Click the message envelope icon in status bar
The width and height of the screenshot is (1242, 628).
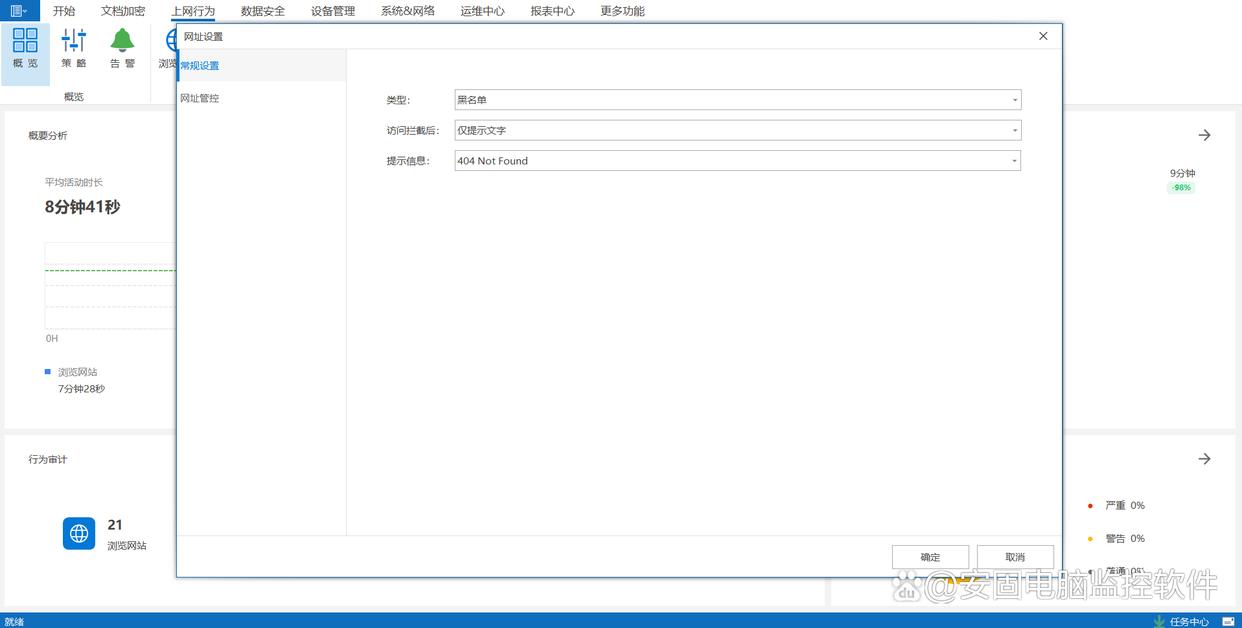[1227, 621]
